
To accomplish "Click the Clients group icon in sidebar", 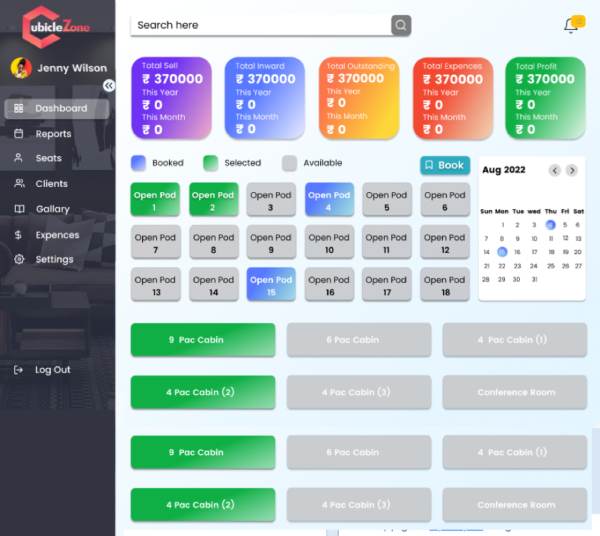I will tap(18, 184).
